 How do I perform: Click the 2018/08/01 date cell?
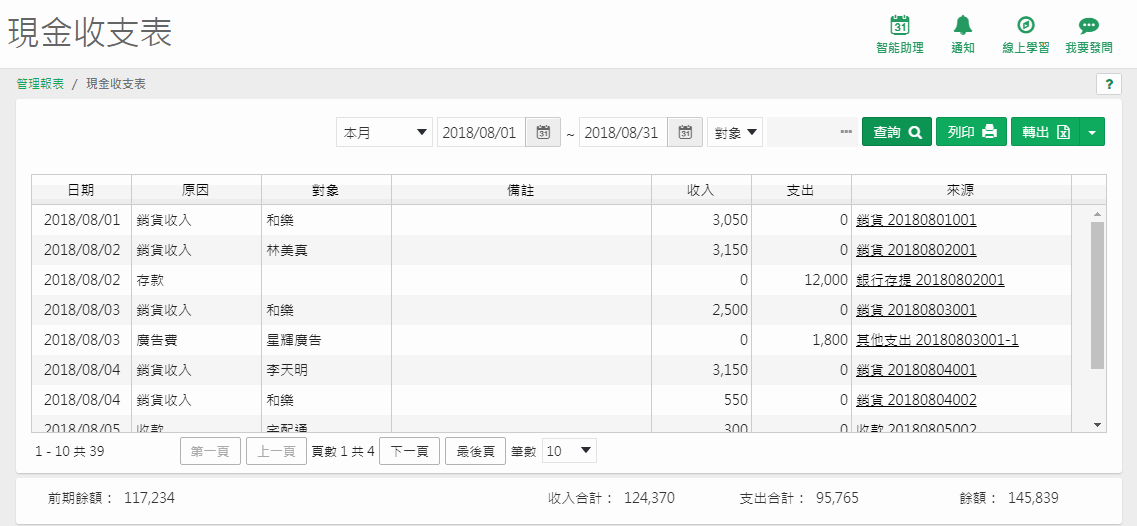tap(81, 220)
